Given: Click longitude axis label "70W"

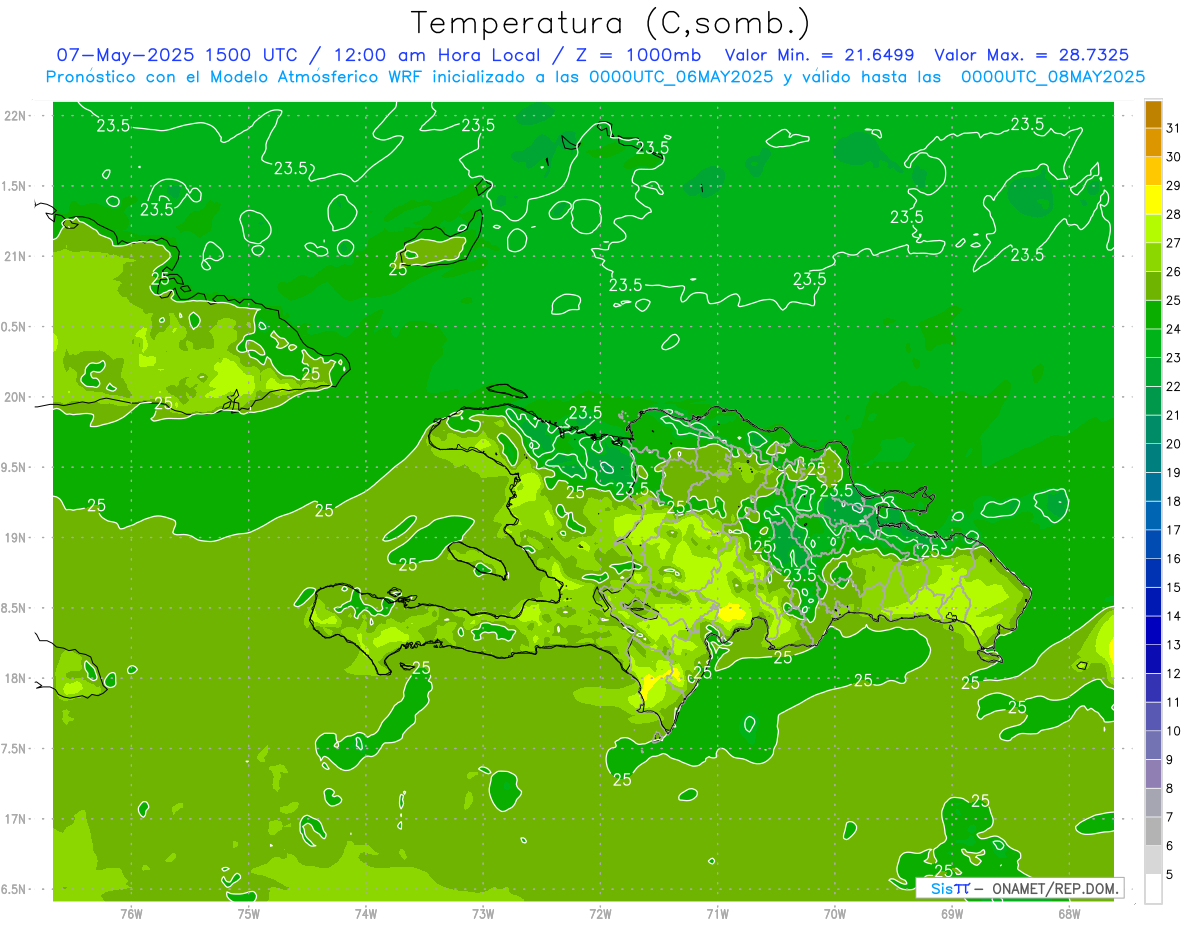Looking at the screenshot, I should click(834, 913).
